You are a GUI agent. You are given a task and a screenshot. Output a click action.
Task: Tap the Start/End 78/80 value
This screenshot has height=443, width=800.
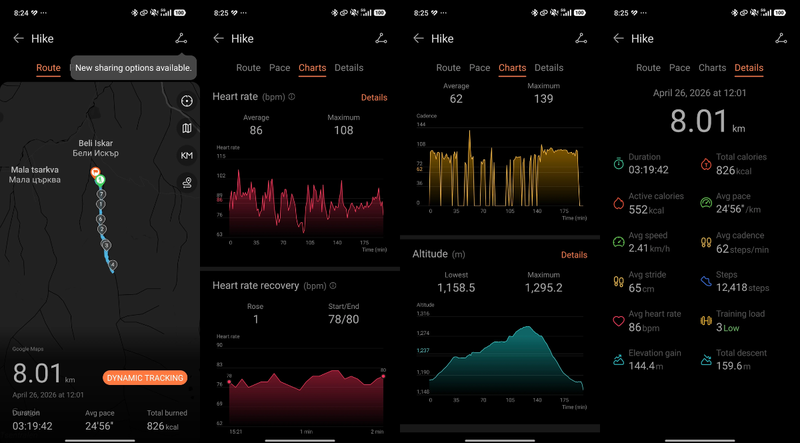343,320
